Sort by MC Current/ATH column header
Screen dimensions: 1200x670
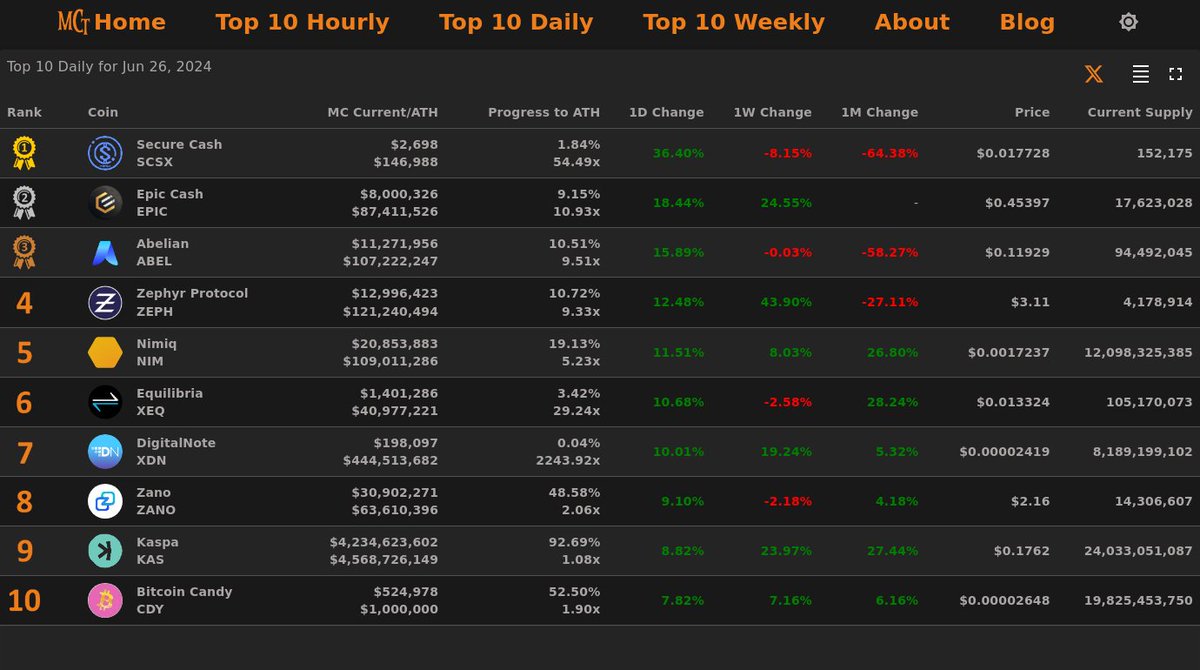tap(383, 113)
